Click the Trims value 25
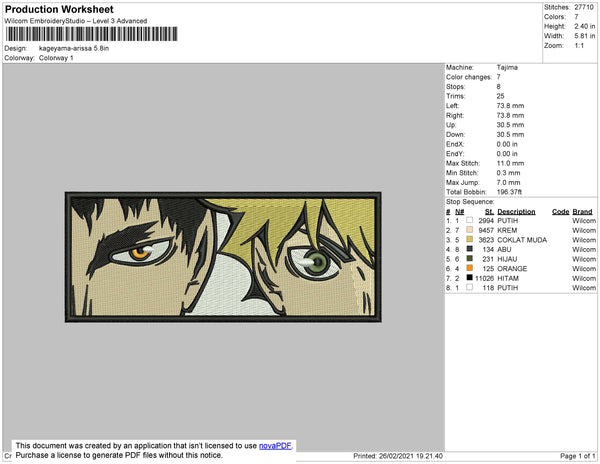Viewport: 600px width, 464px height. click(x=501, y=96)
